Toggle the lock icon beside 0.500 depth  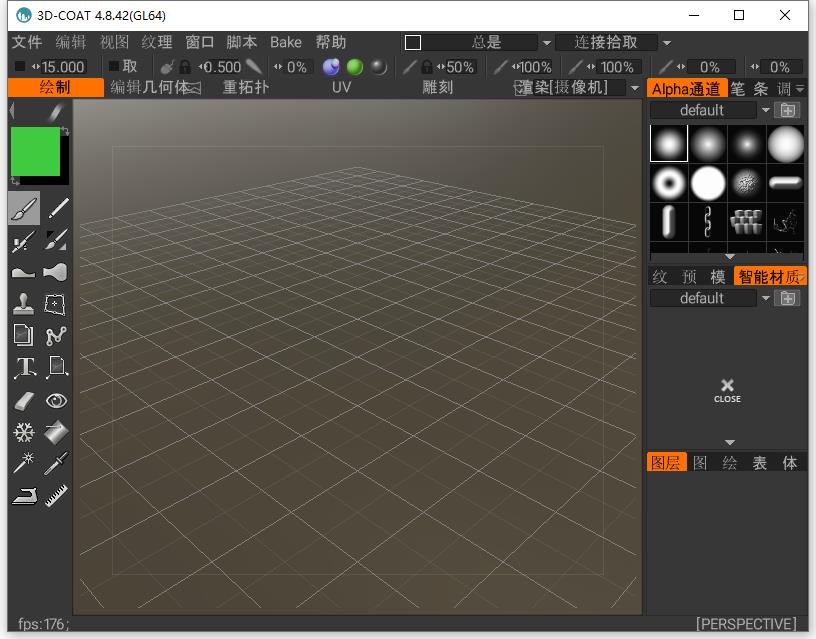(x=185, y=67)
